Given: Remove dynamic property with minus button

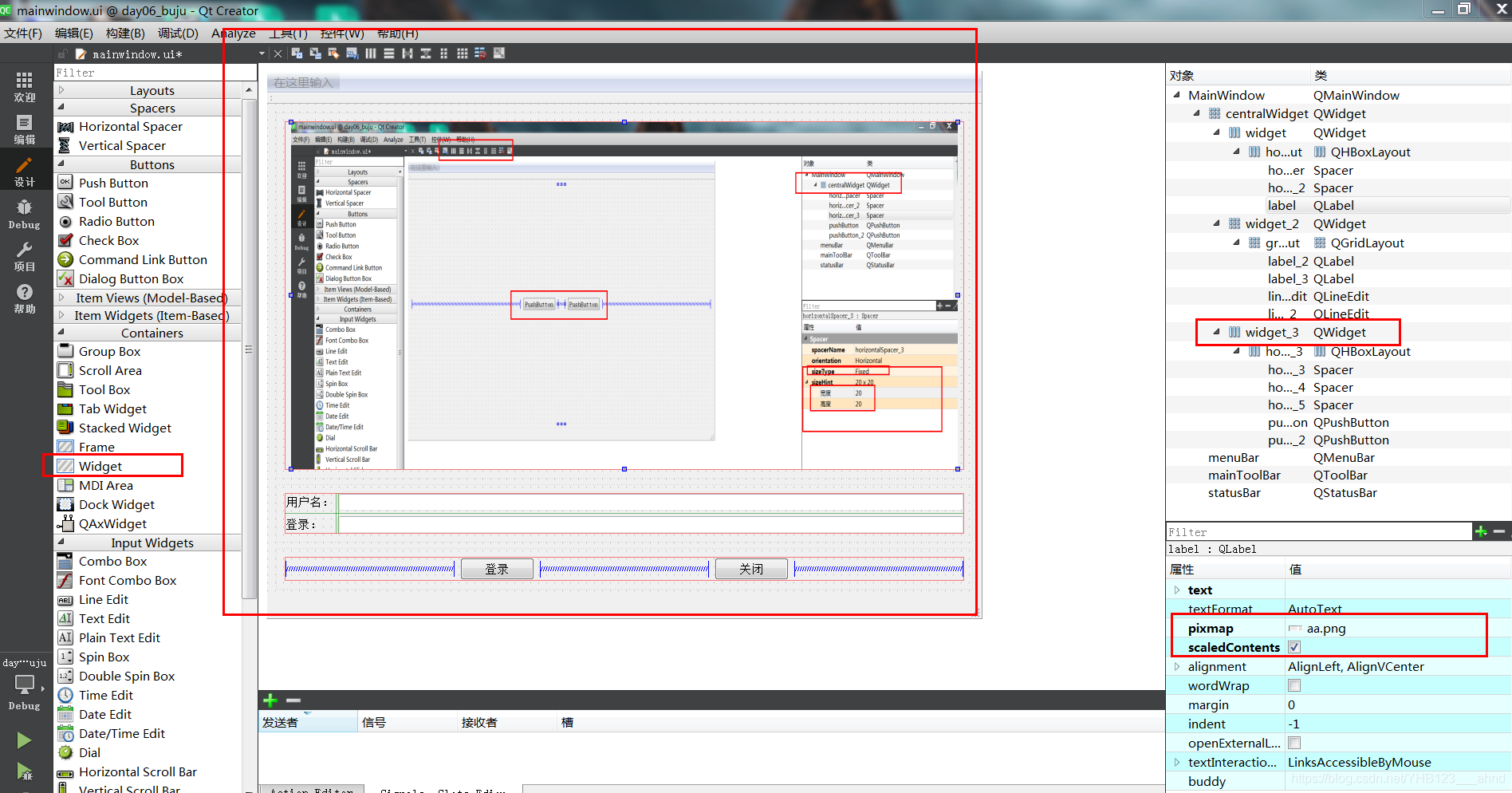Looking at the screenshot, I should point(1499,531).
